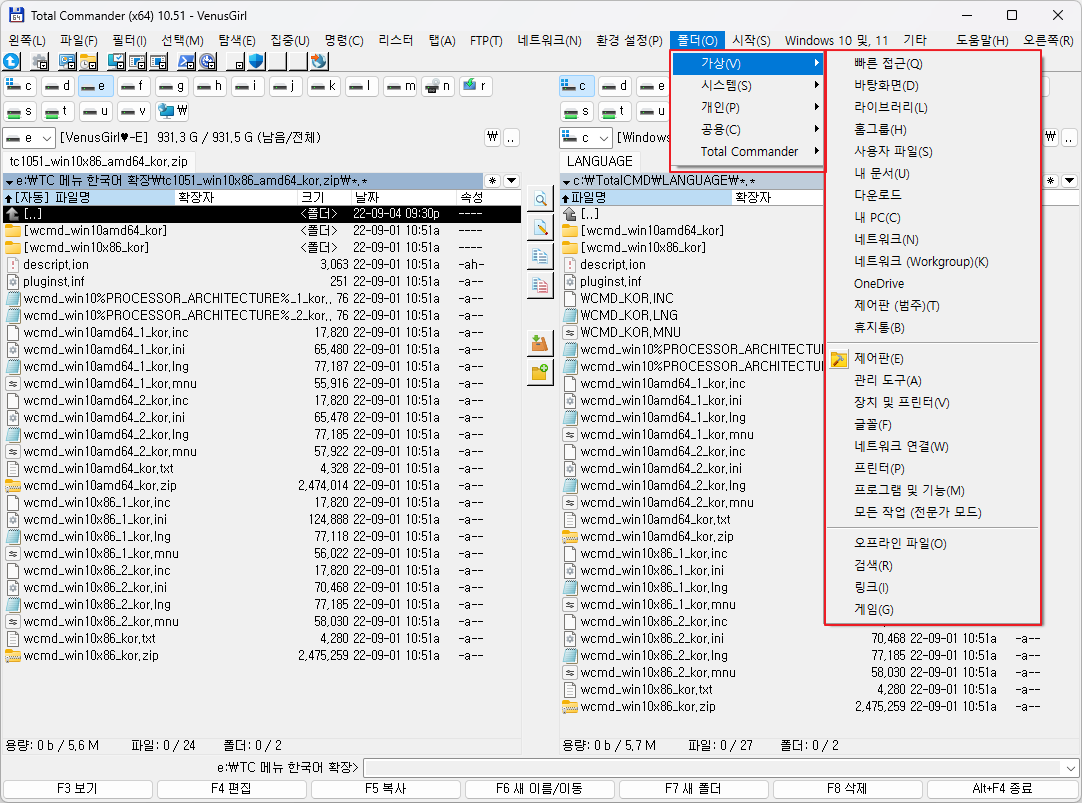Choose OneDrive from submenu
Viewport: 1082px width, 803px height.
click(x=933, y=284)
